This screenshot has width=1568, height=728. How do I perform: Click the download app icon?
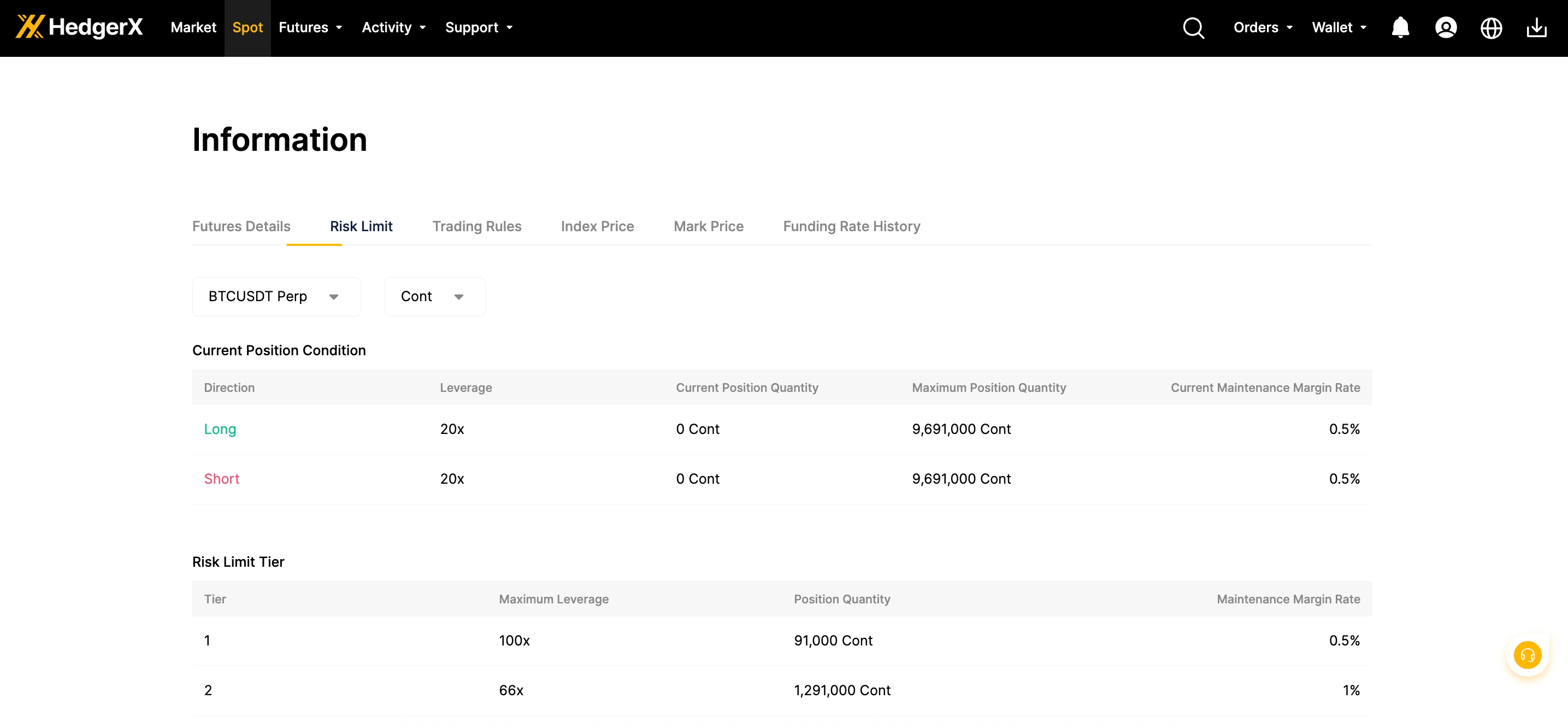[1536, 28]
